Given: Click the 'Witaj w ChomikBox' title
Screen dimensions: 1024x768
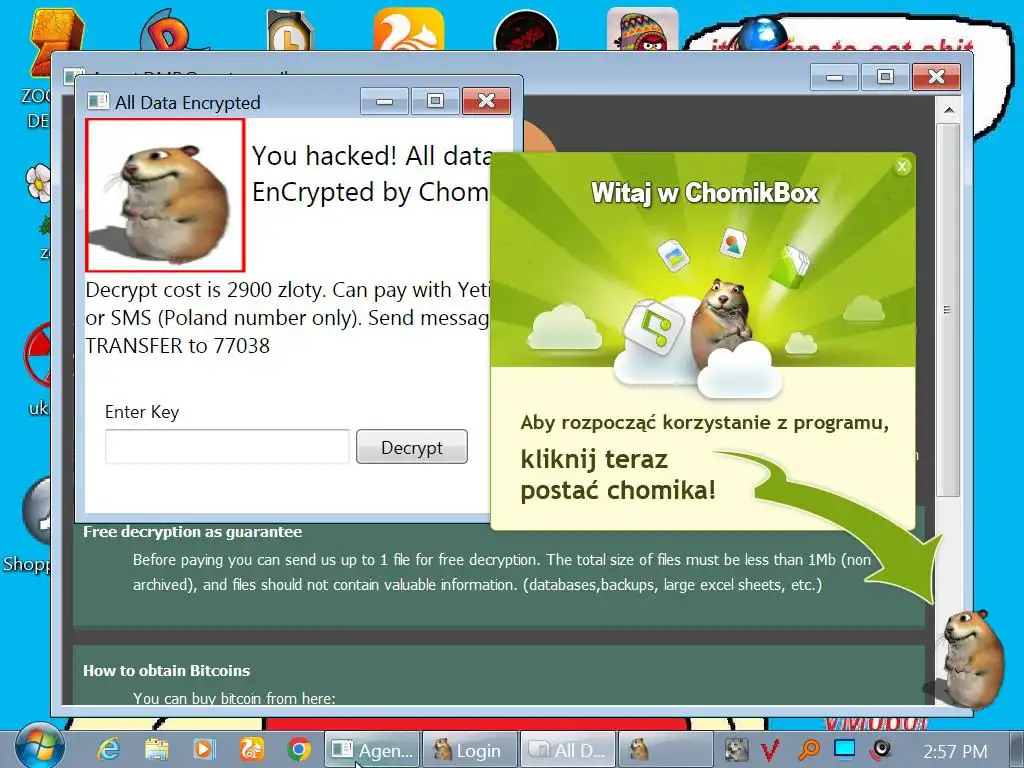Looking at the screenshot, I should [705, 193].
